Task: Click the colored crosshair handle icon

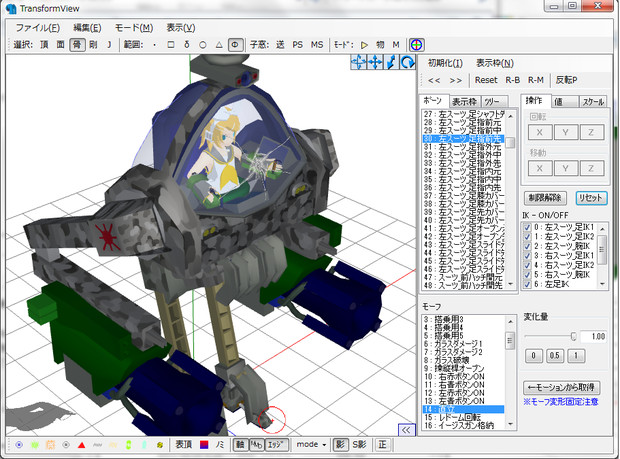Action: click(x=417, y=45)
